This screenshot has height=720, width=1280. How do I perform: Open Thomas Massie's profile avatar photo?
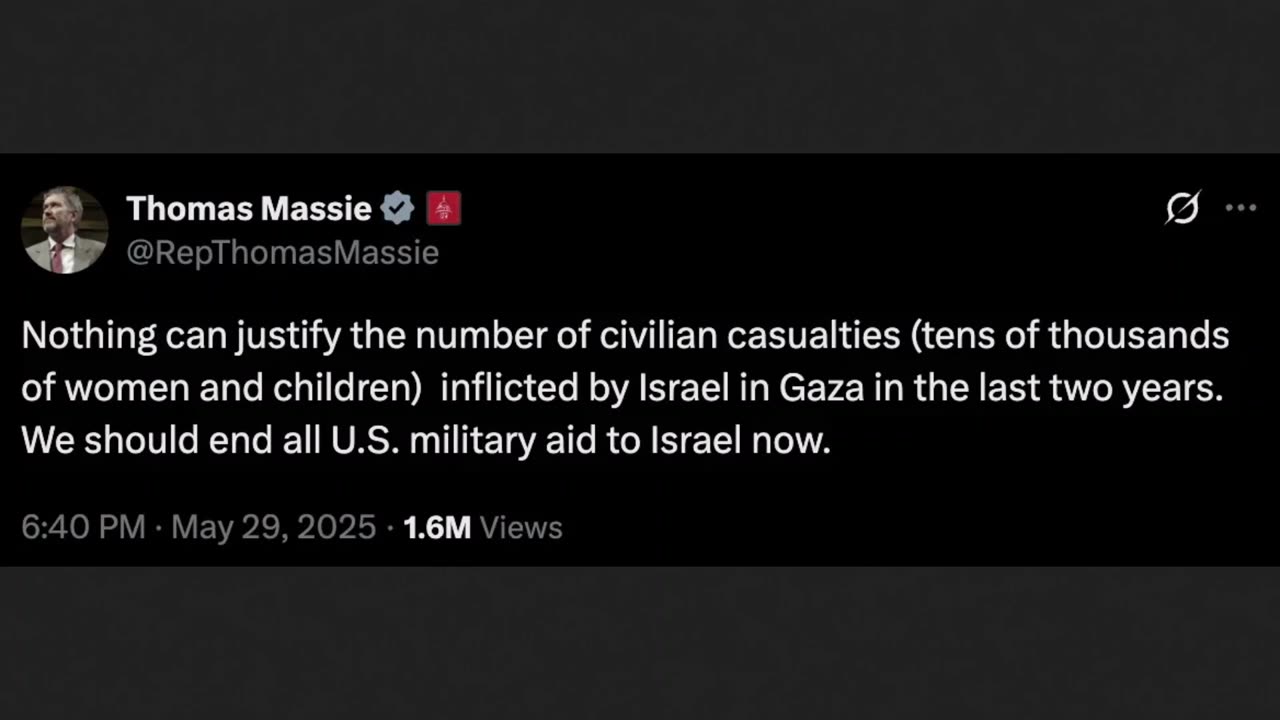pyautogui.click(x=64, y=230)
